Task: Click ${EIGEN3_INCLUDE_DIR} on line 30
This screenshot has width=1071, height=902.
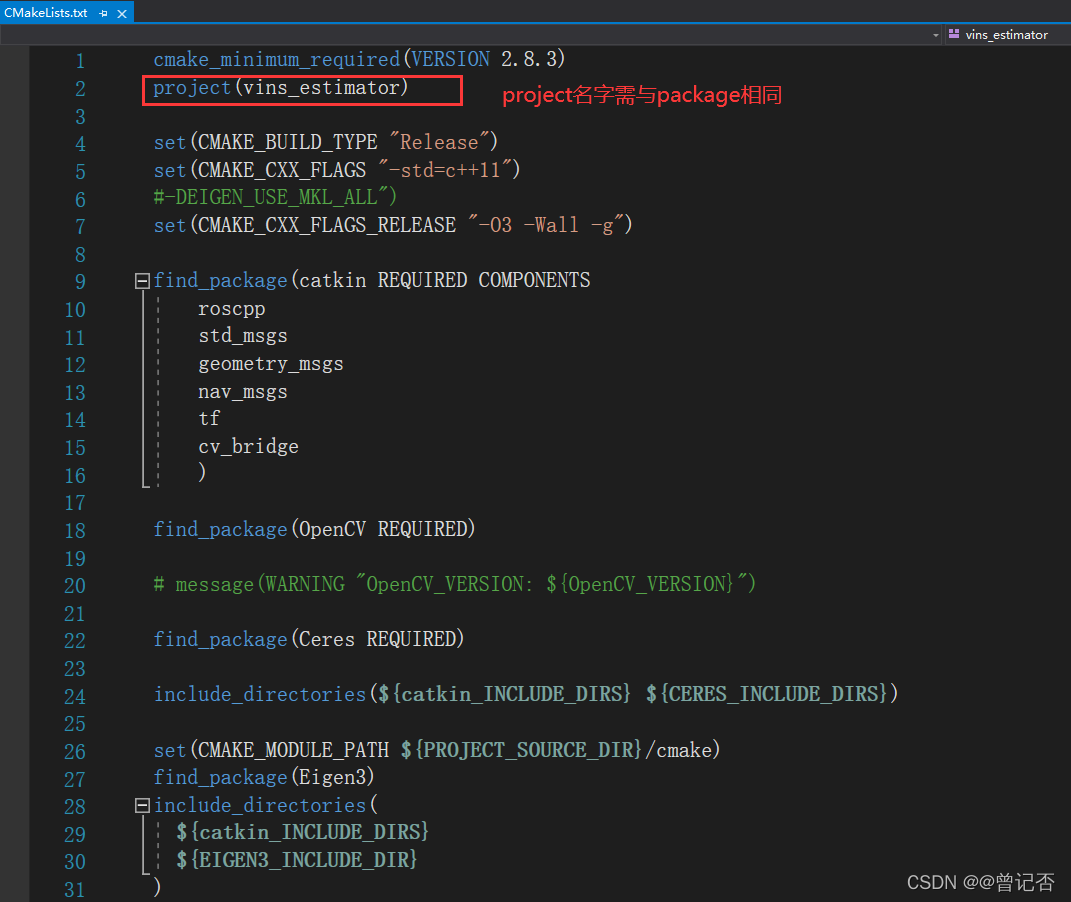Action: 296,860
